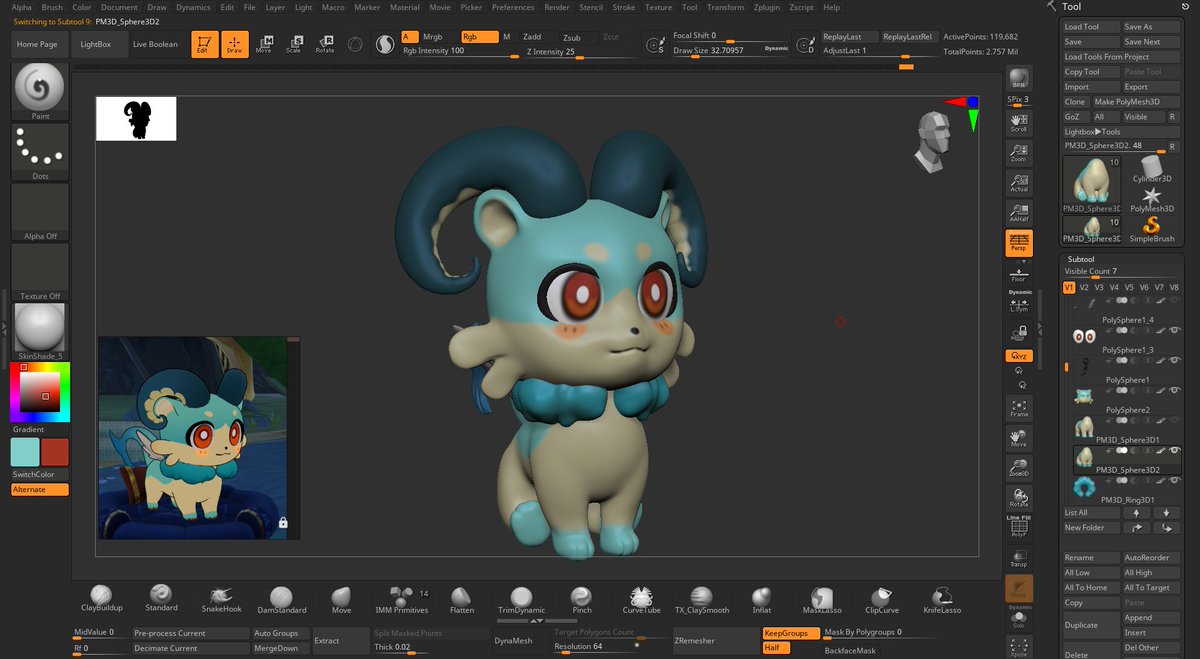
Task: Toggle Xyz rotation mode
Action: (x=1019, y=356)
